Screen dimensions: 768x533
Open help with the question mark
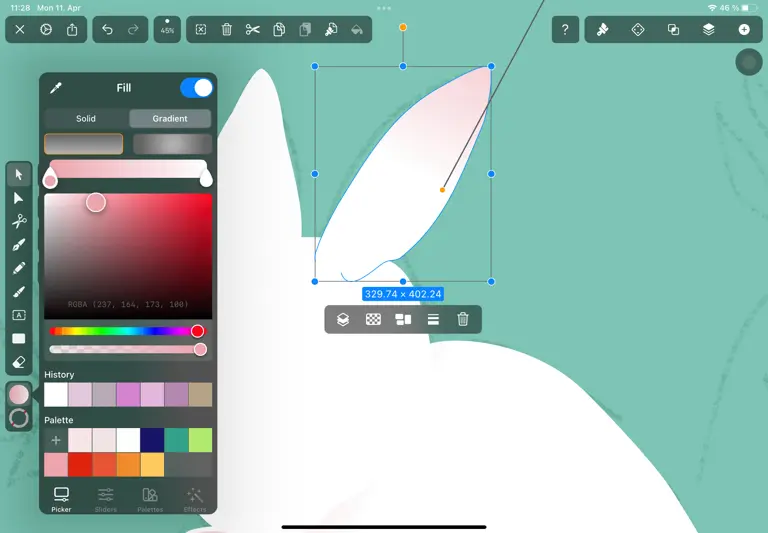565,30
